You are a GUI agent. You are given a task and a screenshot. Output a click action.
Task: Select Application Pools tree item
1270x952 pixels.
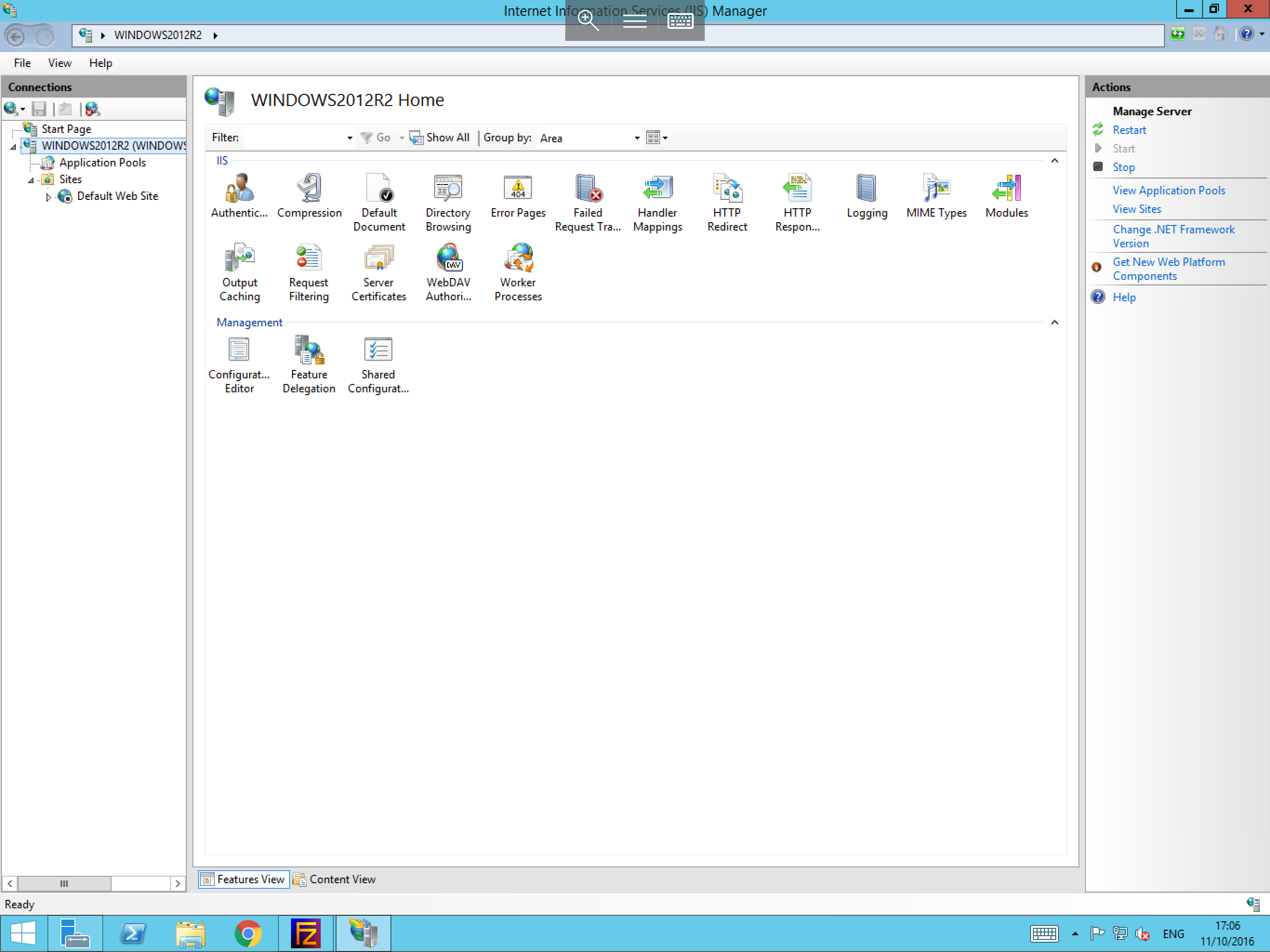point(102,163)
